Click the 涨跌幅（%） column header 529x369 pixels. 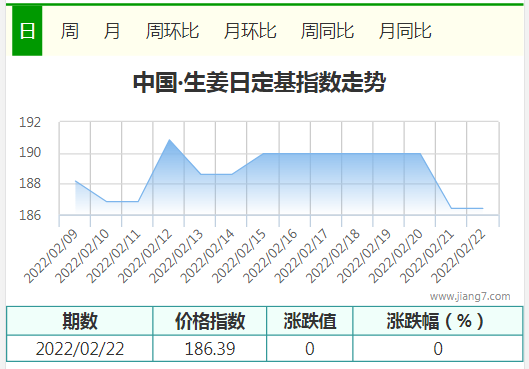[x=438, y=321]
